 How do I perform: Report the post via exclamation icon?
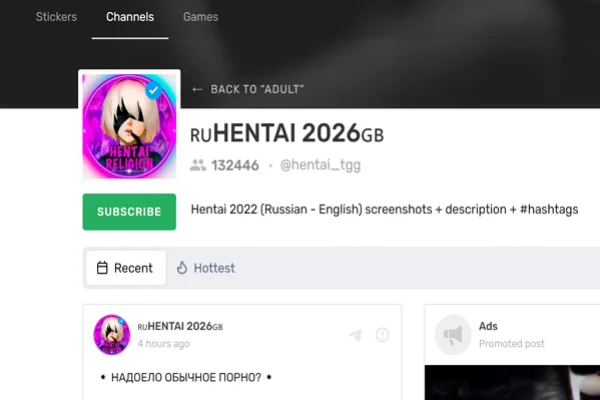[382, 335]
